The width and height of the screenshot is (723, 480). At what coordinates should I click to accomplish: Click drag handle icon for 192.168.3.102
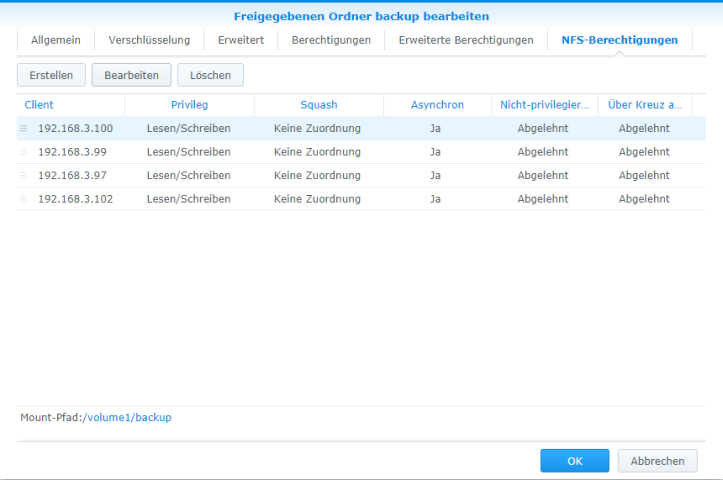pyautogui.click(x=24, y=199)
